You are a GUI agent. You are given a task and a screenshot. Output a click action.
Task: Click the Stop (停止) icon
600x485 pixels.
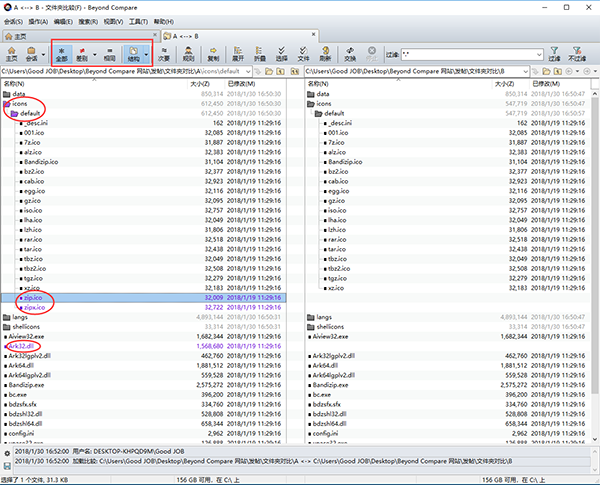pyautogui.click(x=372, y=54)
